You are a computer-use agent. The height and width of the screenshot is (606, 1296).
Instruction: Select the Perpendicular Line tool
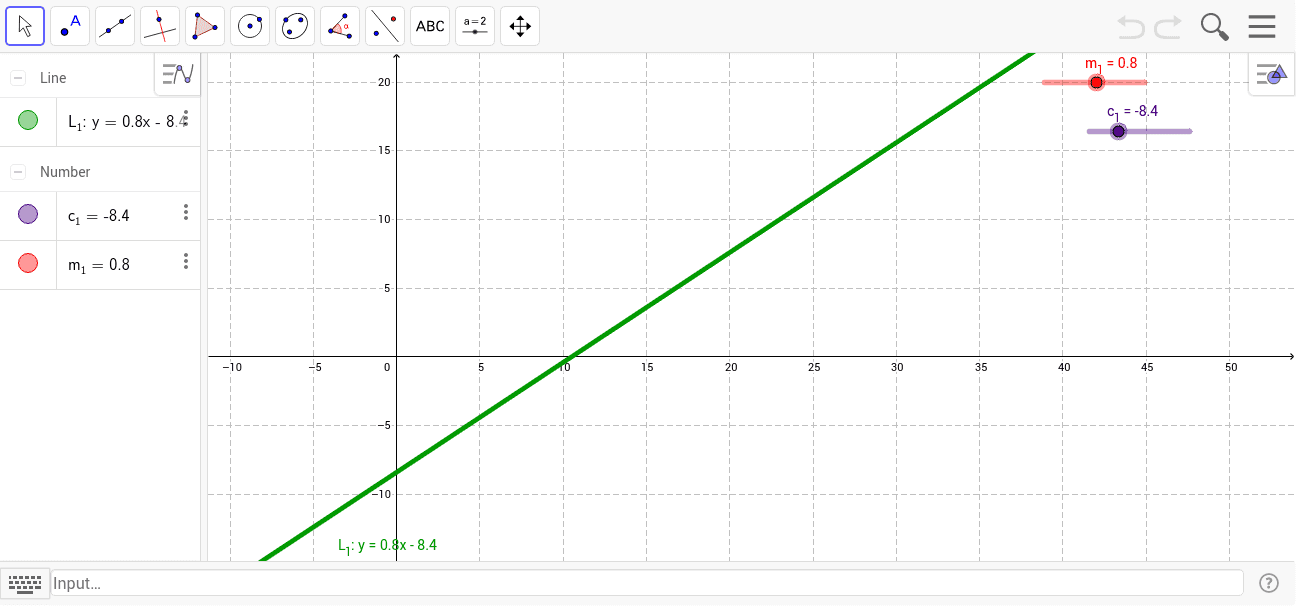click(x=160, y=26)
